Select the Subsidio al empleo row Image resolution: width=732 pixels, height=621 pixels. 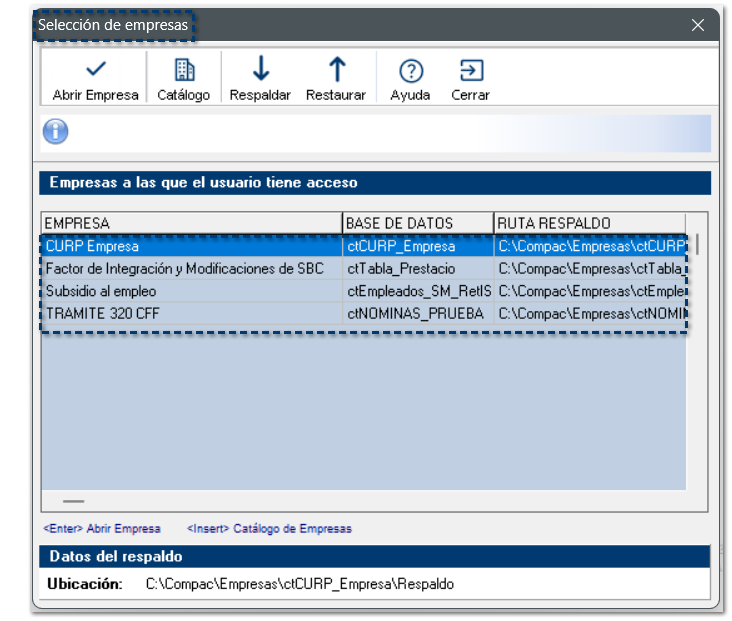[x=190, y=291]
